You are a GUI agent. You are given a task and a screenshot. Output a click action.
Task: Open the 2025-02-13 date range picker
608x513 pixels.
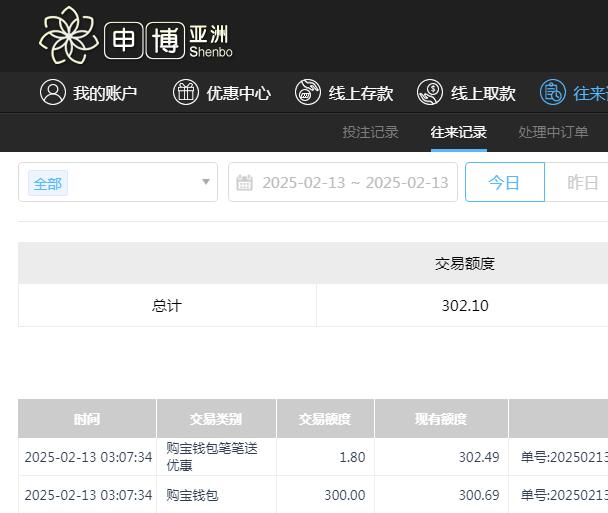click(343, 182)
